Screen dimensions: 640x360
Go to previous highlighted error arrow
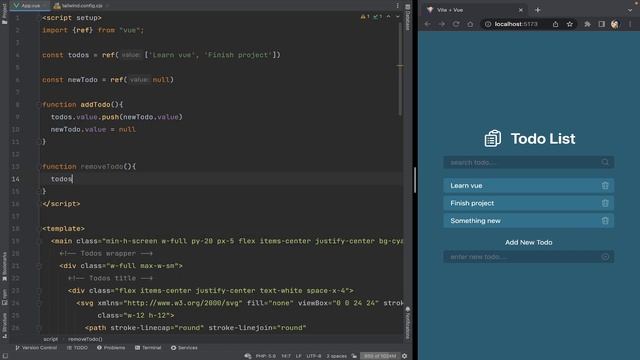[x=389, y=17]
